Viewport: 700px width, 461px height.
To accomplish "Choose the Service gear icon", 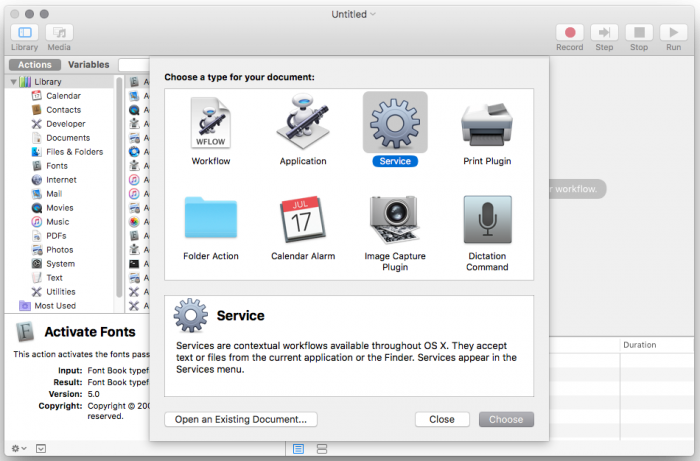I will tap(395, 123).
